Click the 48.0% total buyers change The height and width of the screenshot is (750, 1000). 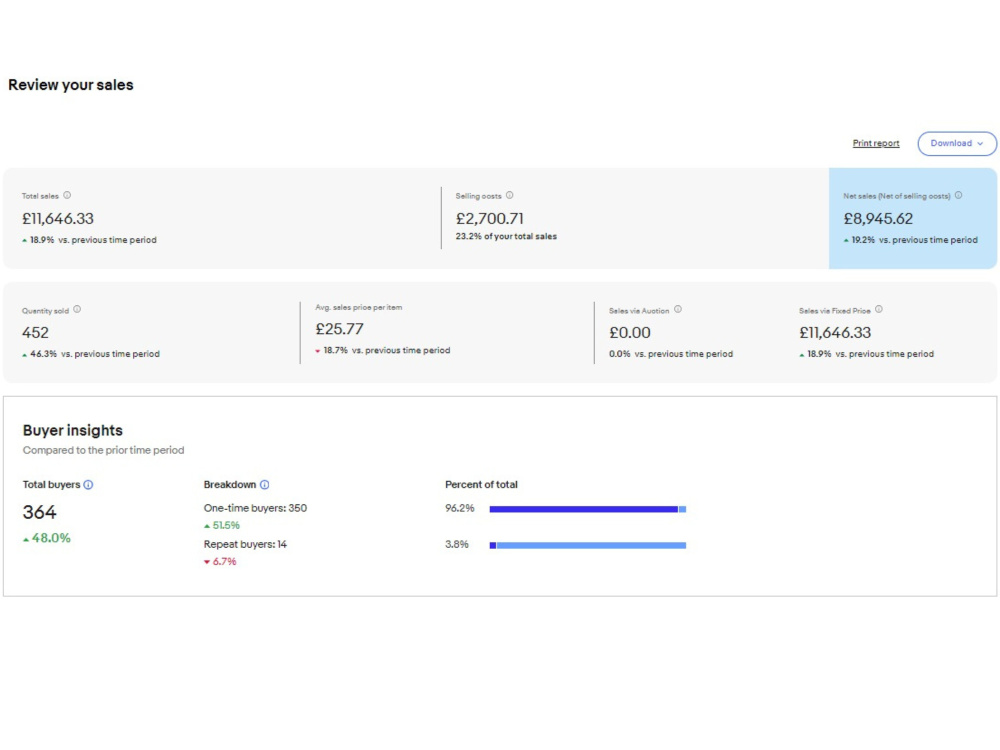(47, 538)
